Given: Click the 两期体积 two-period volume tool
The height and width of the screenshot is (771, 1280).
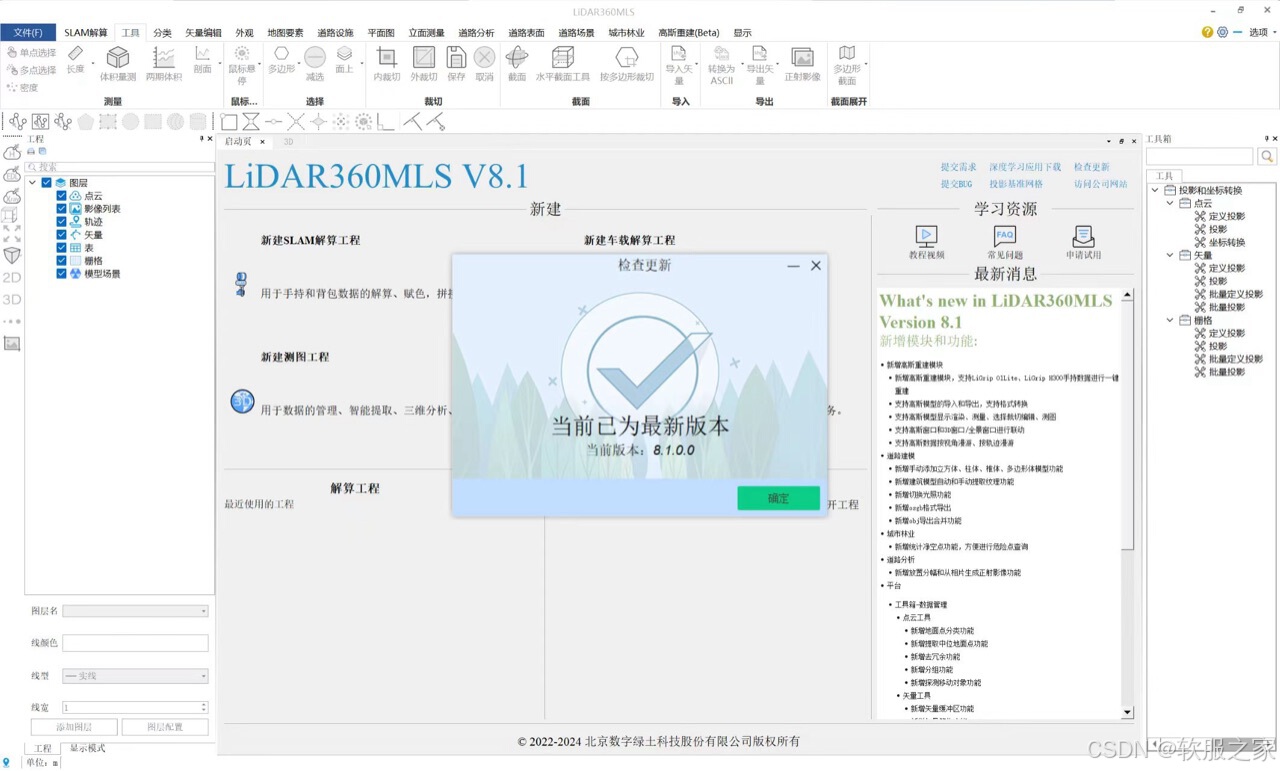Looking at the screenshot, I should 164,63.
